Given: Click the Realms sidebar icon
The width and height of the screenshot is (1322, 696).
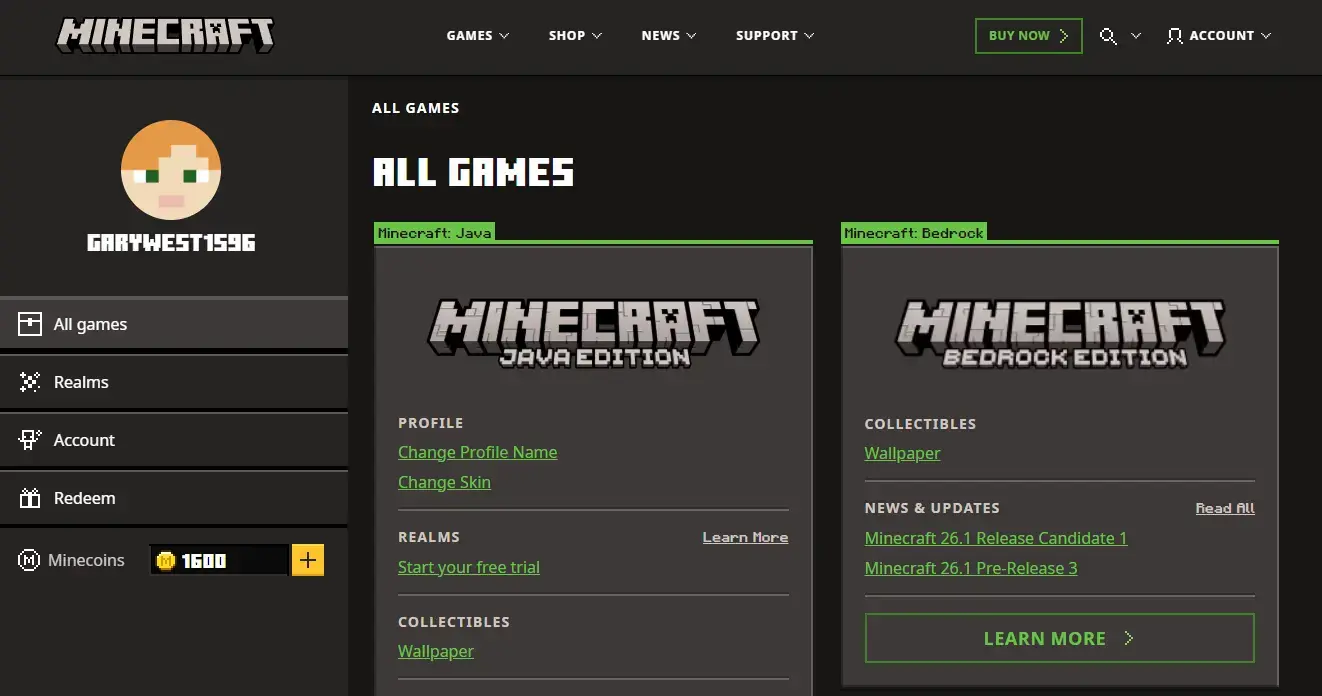Looking at the screenshot, I should coord(30,382).
